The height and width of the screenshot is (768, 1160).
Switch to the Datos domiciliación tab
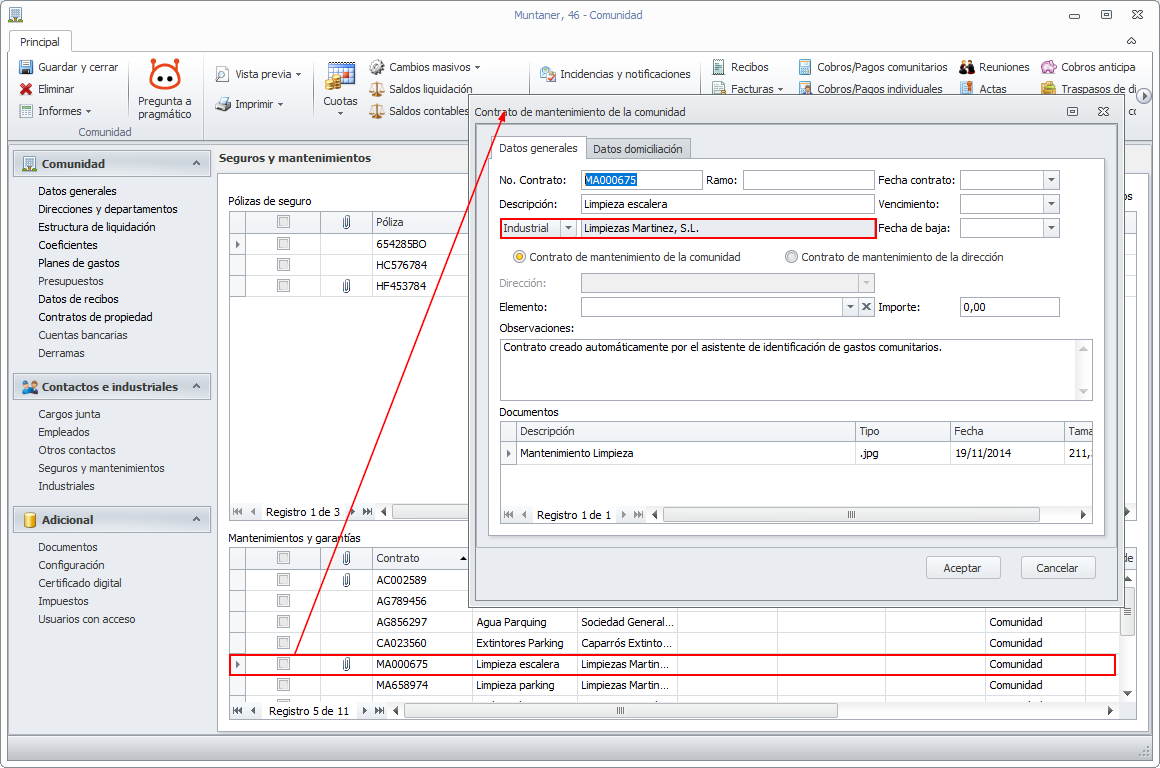click(x=638, y=149)
